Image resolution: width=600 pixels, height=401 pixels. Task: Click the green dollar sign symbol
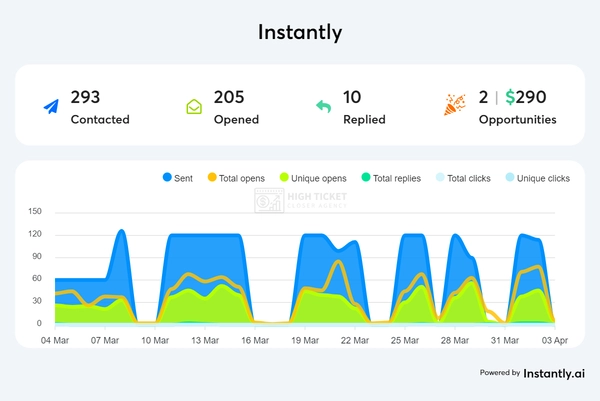click(x=511, y=98)
